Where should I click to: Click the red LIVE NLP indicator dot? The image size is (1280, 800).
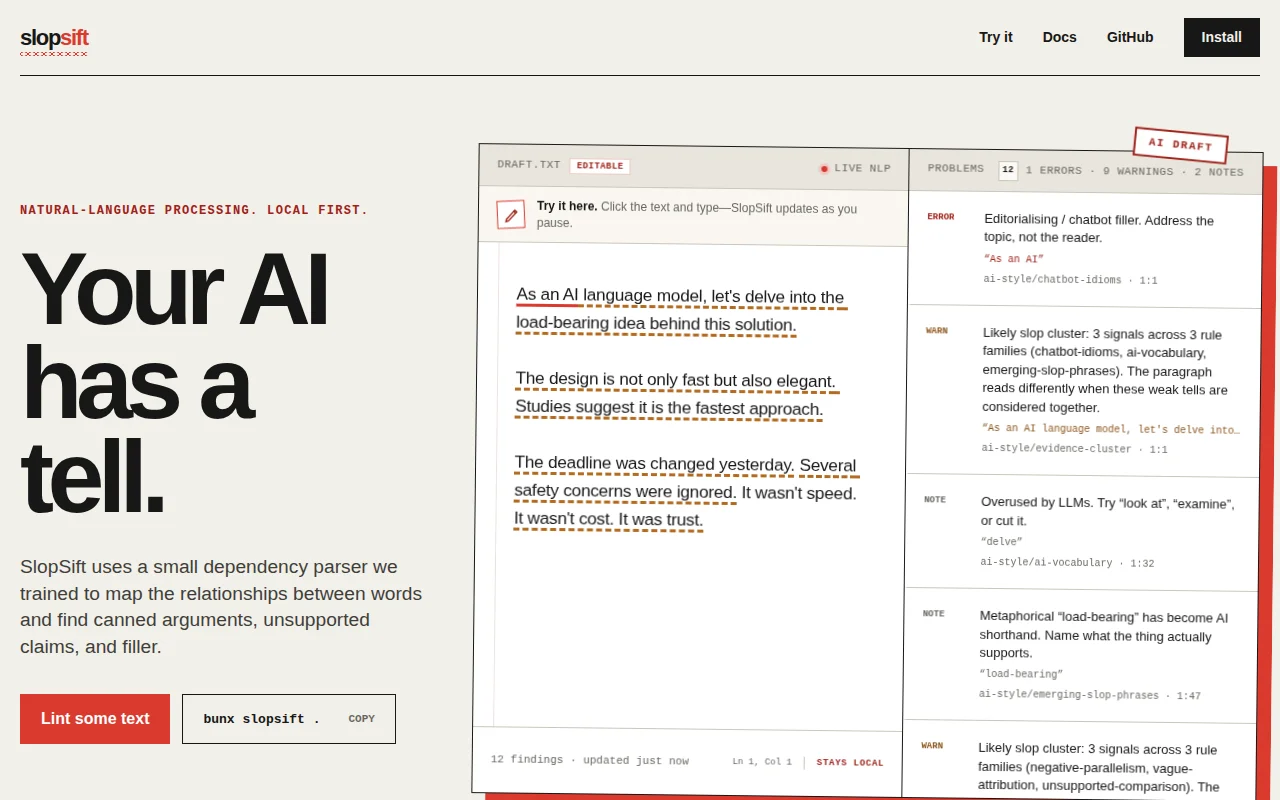click(824, 168)
